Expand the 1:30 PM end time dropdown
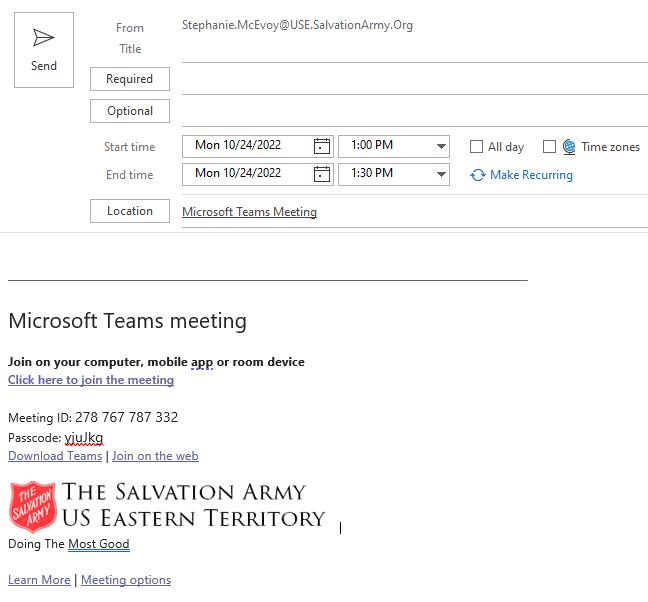 coord(441,174)
